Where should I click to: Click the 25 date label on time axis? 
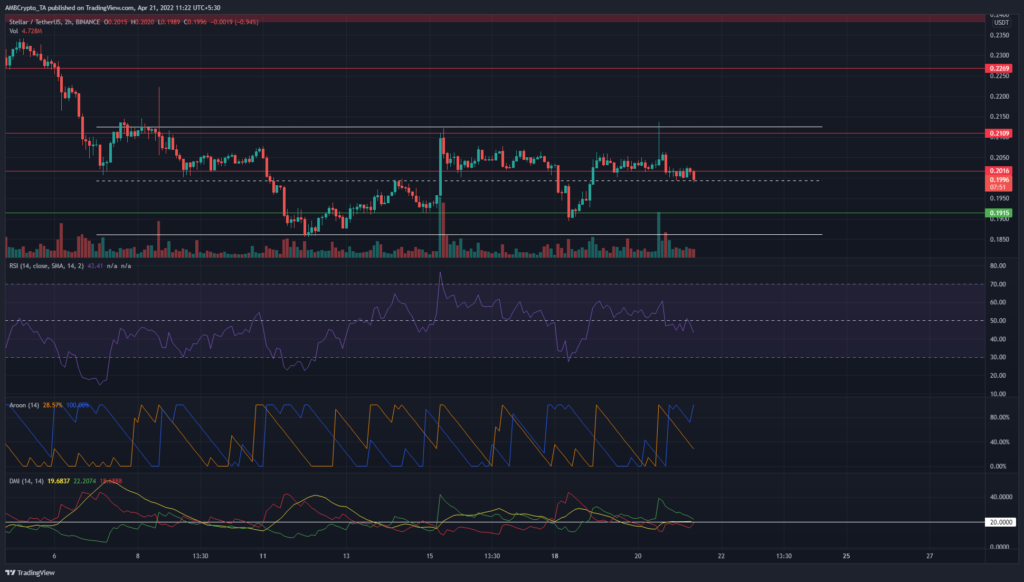click(845, 555)
